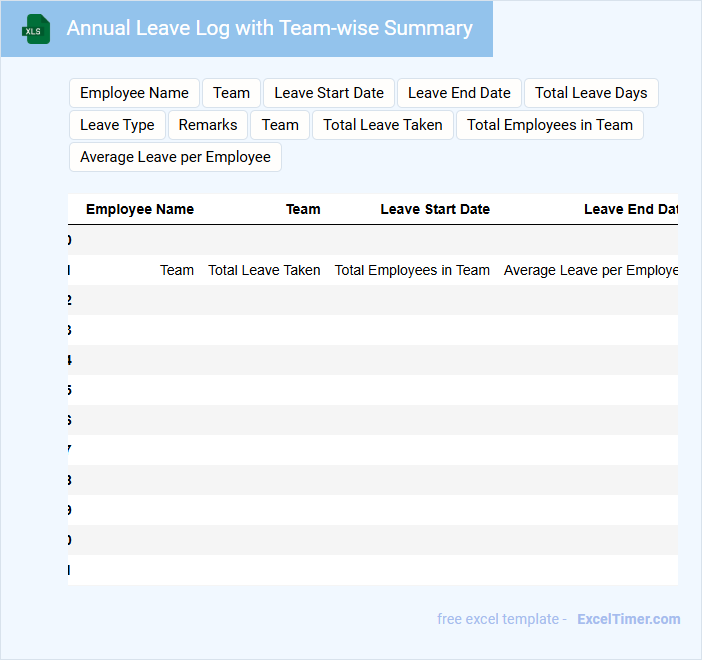Choose the Total Employees in Team tag
Screen dimensions: 702x660
click(550, 125)
